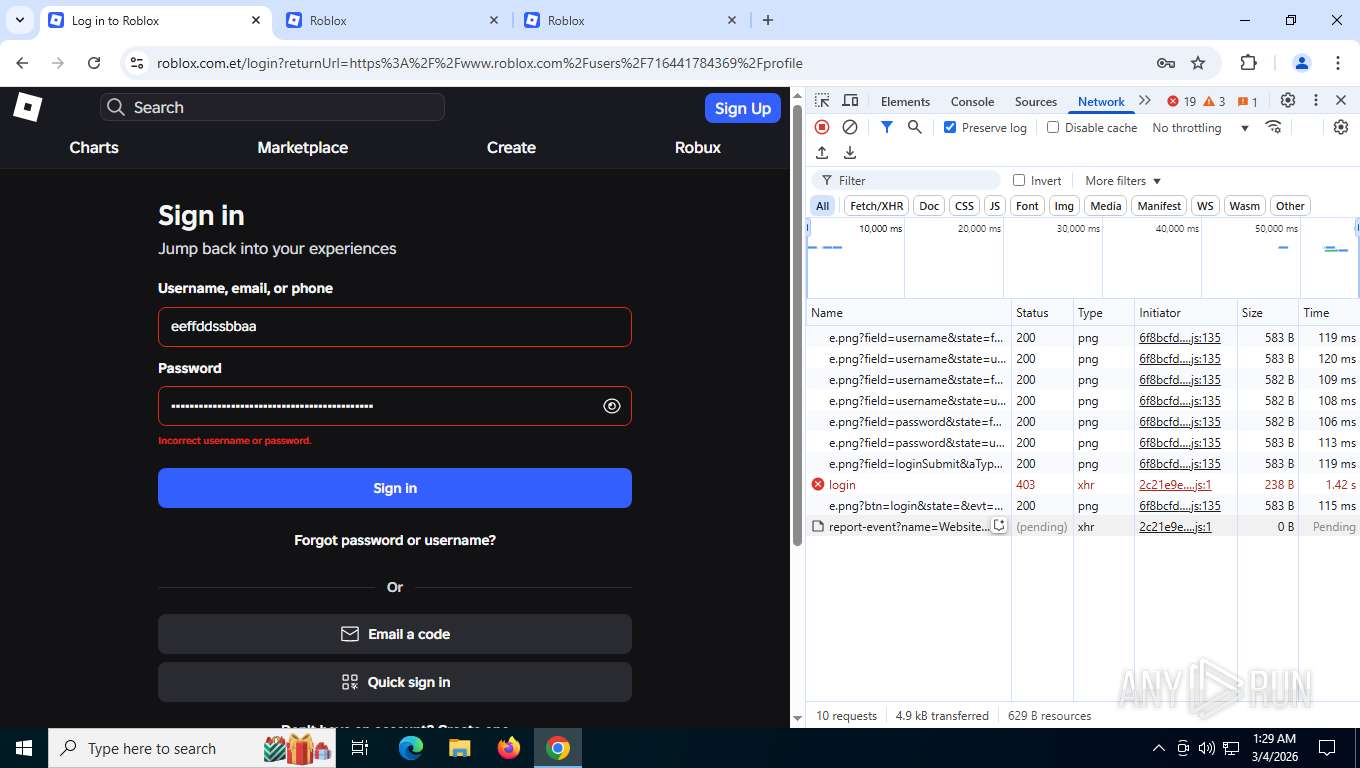Expand the More filters dropdown
The width and height of the screenshot is (1360, 768).
(1123, 181)
